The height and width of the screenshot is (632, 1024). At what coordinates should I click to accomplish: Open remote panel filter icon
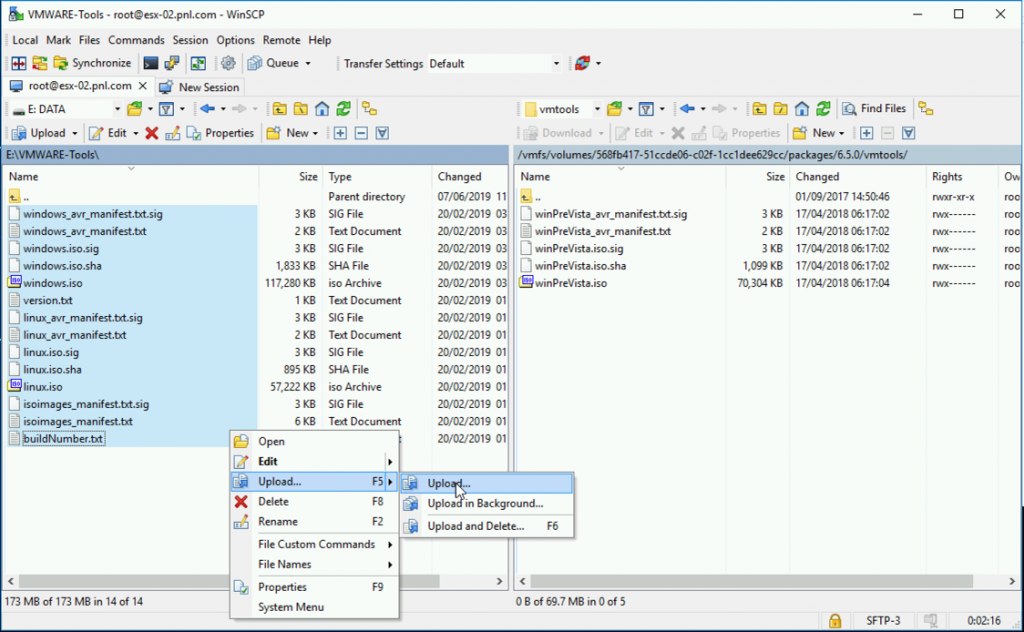pyautogui.click(x=646, y=109)
